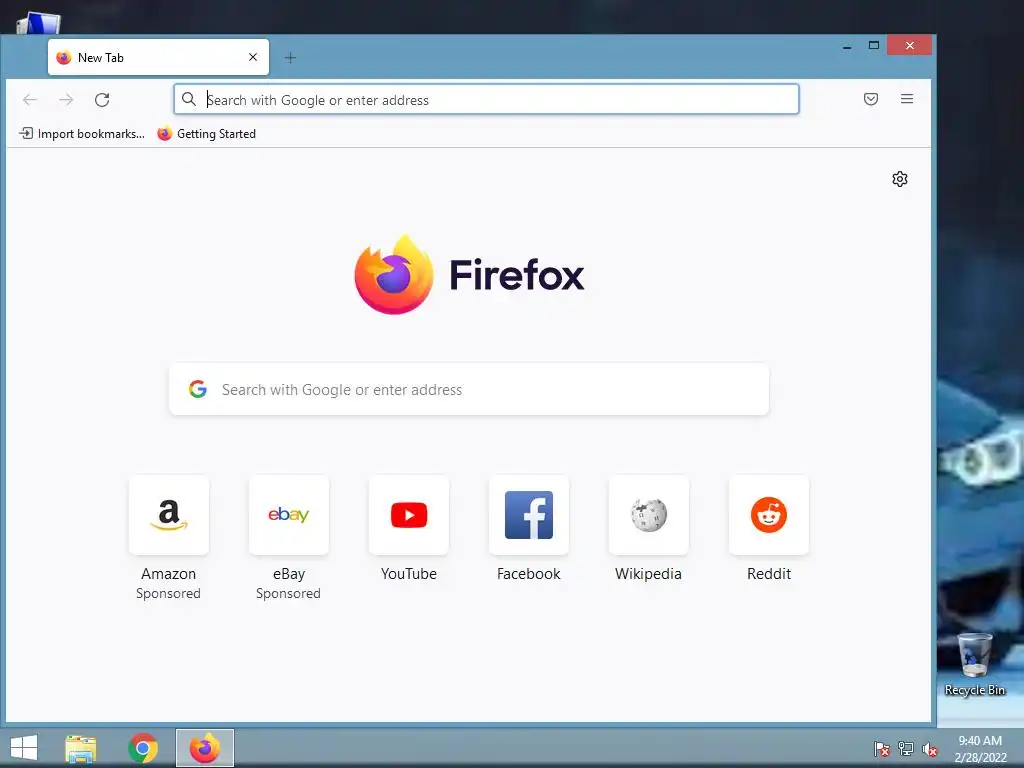Select the New Tab tab
Viewport: 1024px width, 768px height.
tap(158, 57)
